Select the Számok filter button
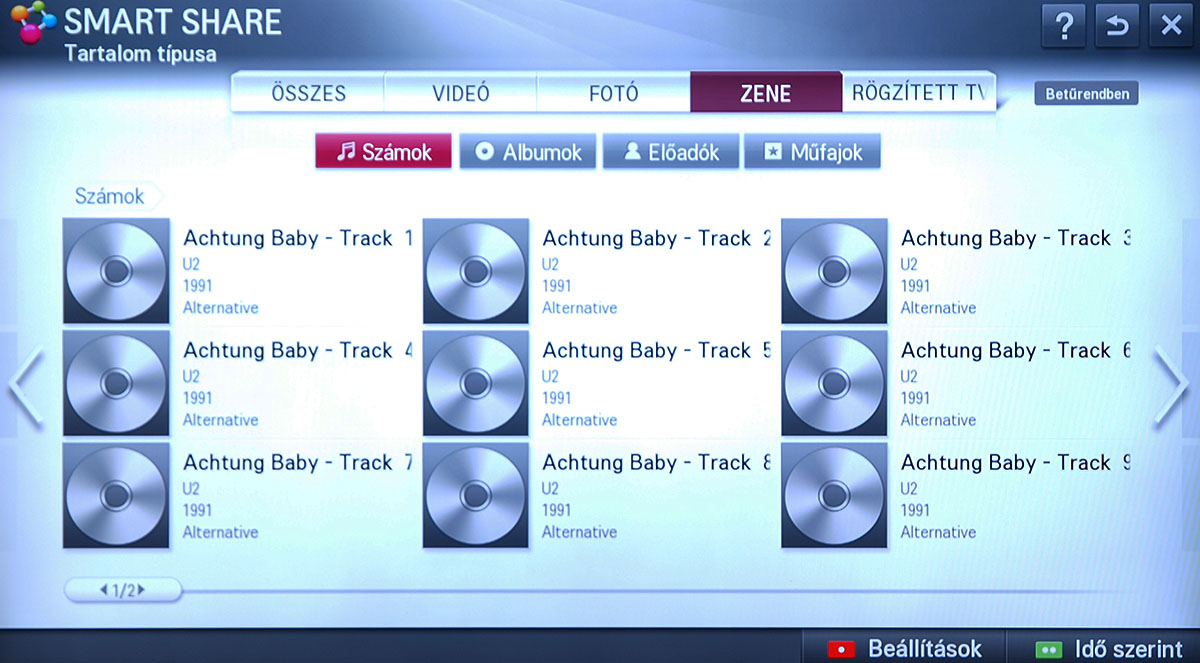This screenshot has width=1200, height=663. coord(383,152)
